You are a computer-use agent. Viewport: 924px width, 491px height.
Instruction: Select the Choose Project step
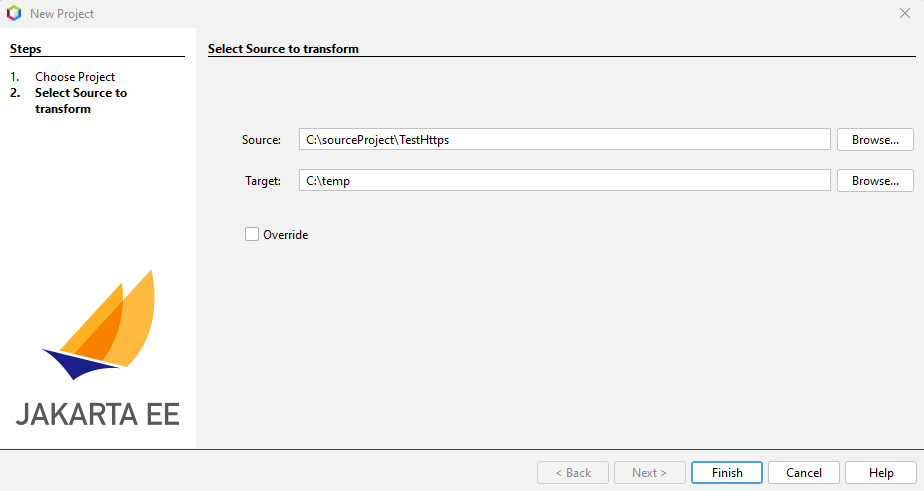75,77
